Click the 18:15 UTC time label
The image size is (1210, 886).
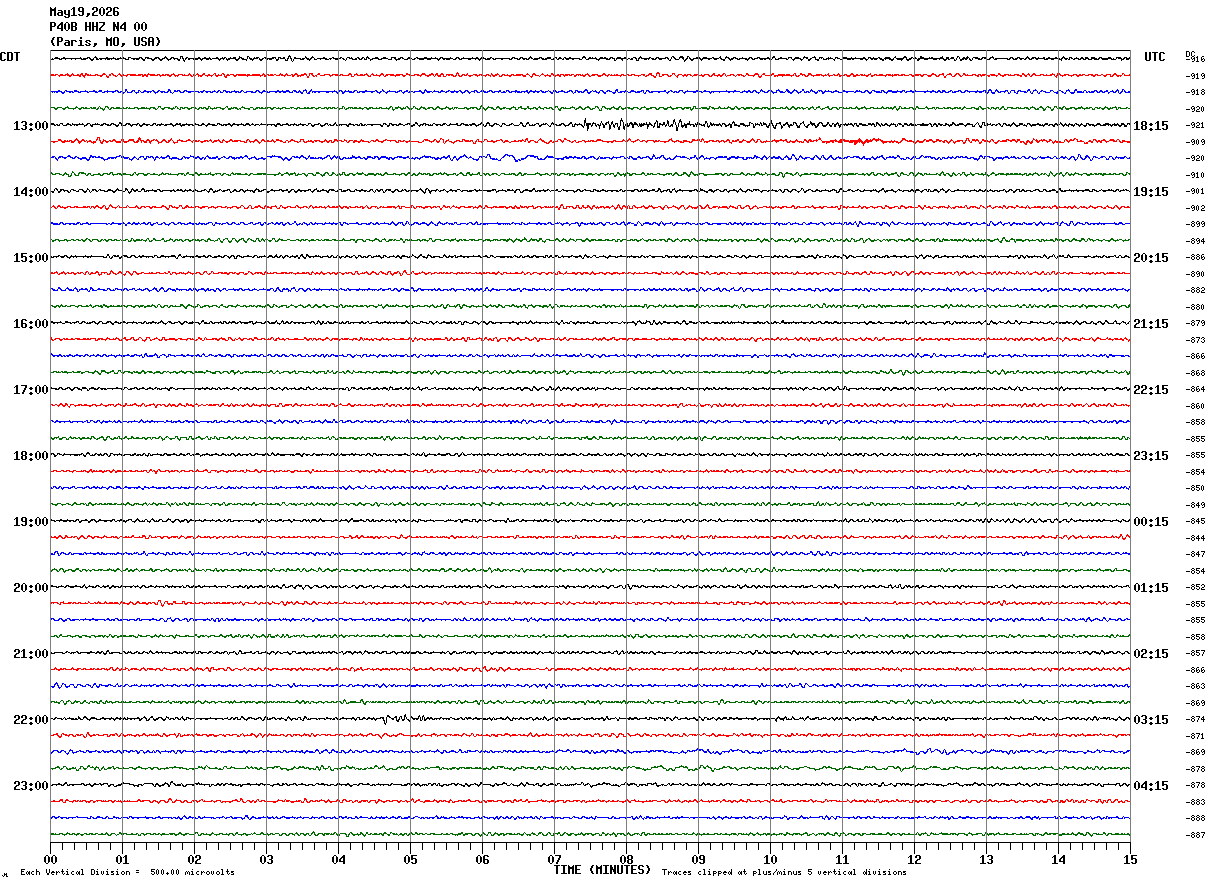coord(1151,126)
